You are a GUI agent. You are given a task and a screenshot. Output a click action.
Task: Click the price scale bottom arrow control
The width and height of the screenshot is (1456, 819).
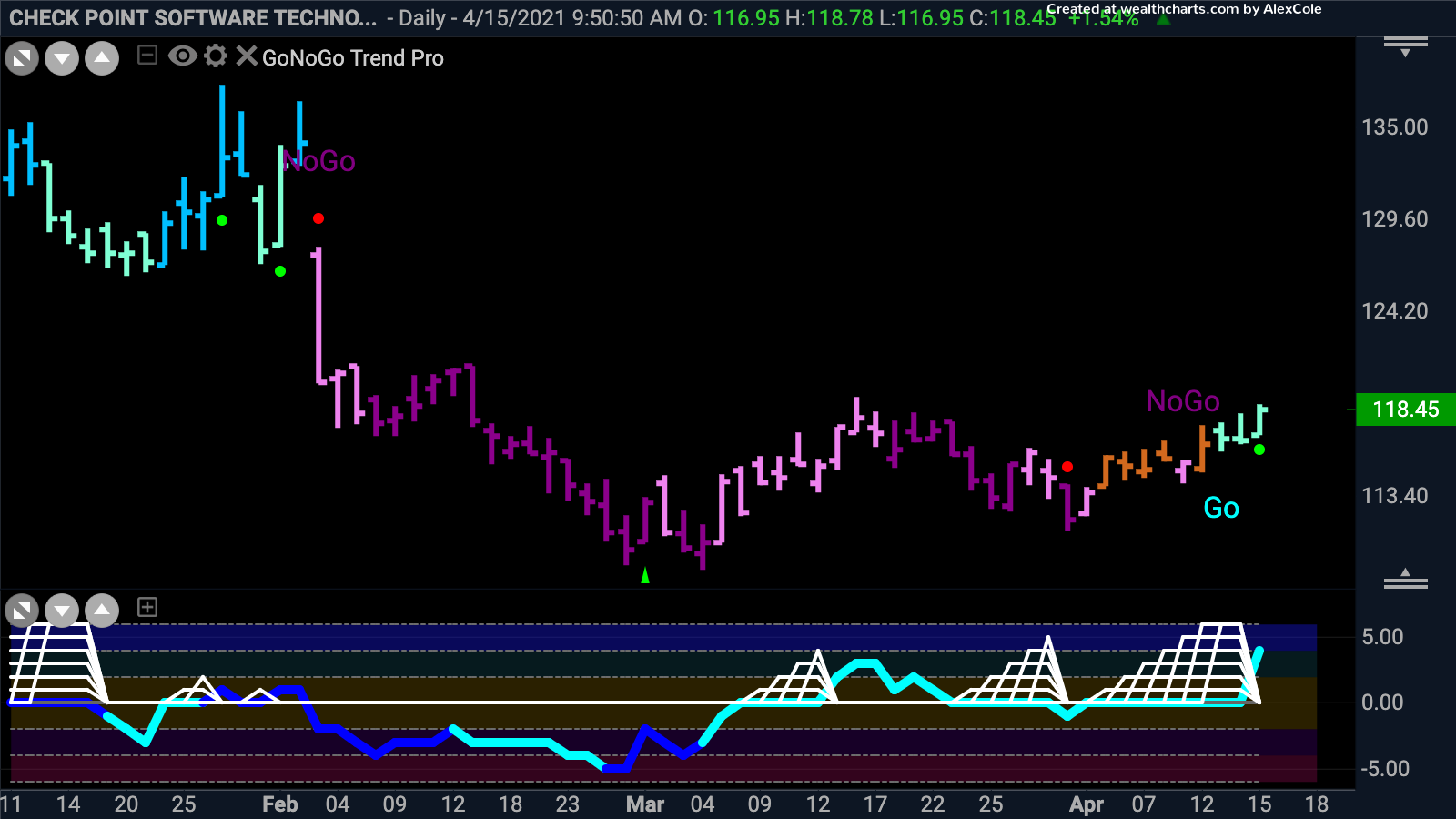point(1405,579)
